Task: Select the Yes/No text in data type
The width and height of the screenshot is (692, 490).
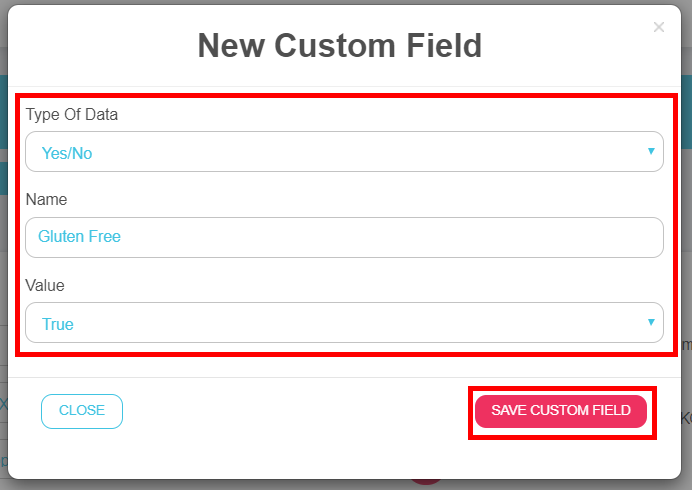Action: tap(67, 153)
